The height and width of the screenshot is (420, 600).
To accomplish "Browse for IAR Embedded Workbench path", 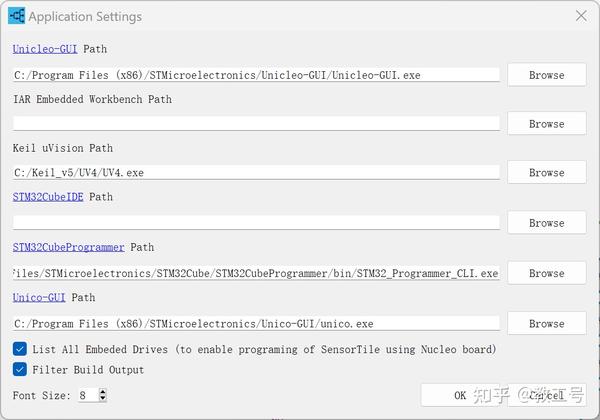I will [x=546, y=124].
